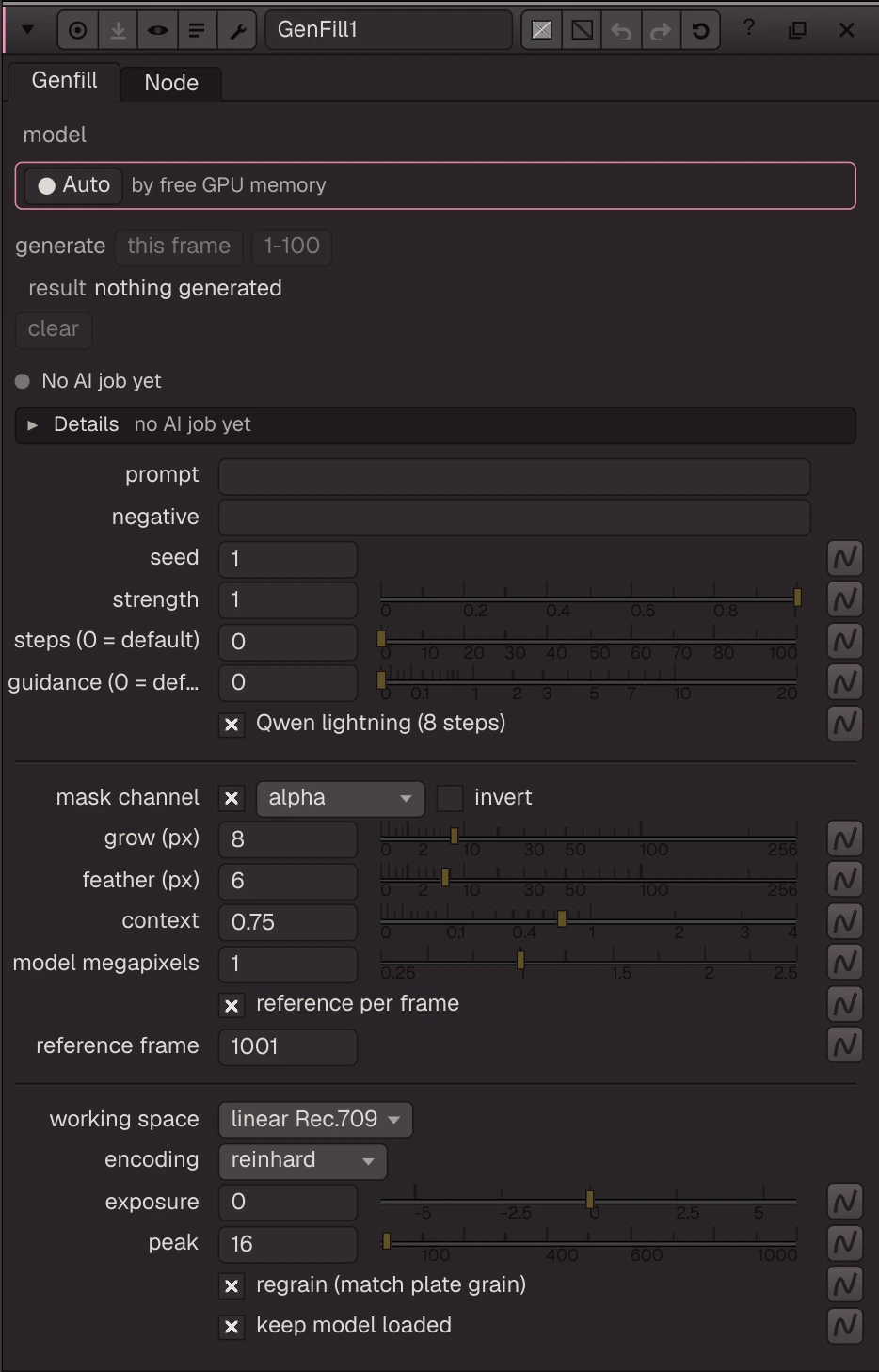Open animation menu for steps

click(845, 641)
